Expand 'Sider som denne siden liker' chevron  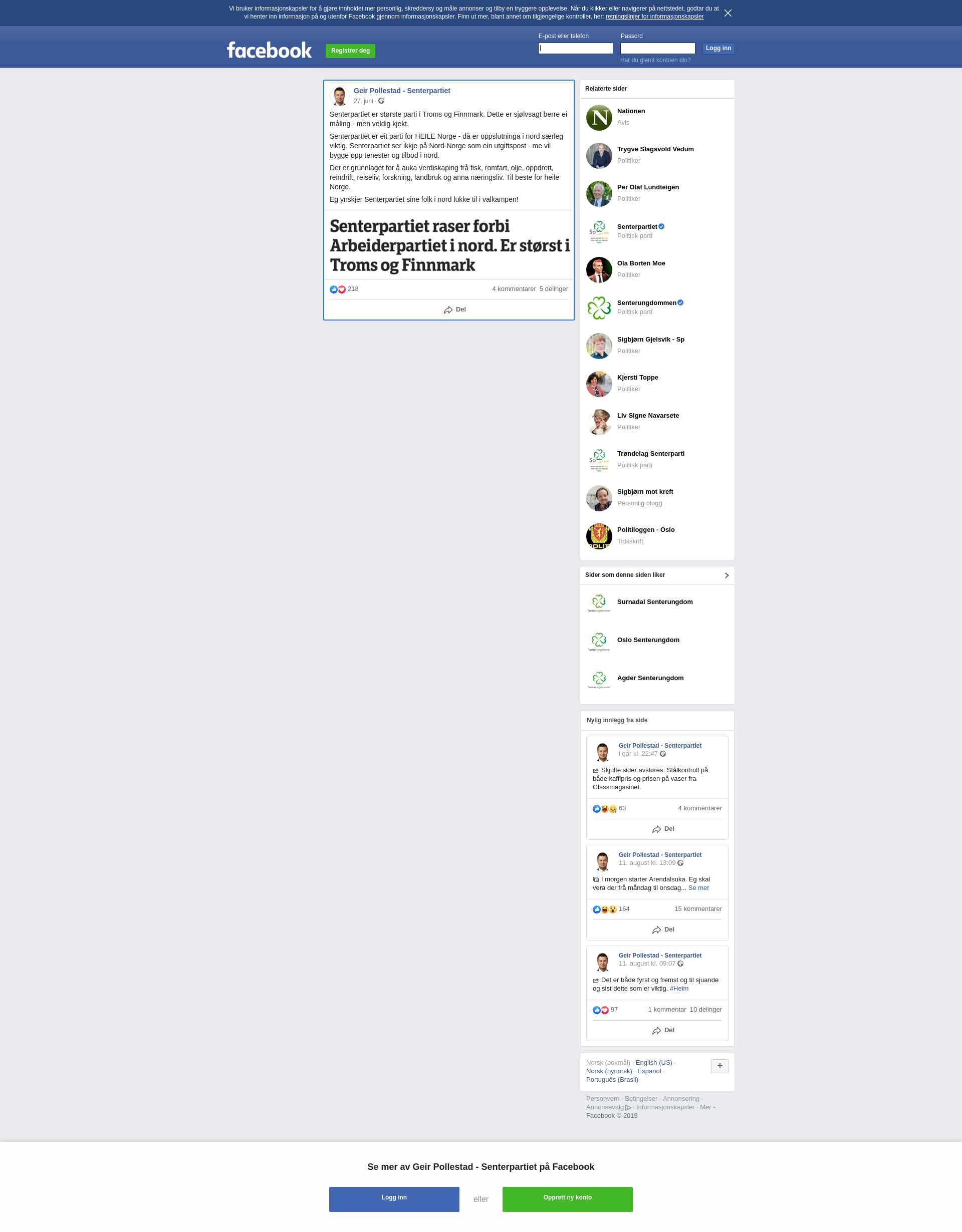[726, 575]
